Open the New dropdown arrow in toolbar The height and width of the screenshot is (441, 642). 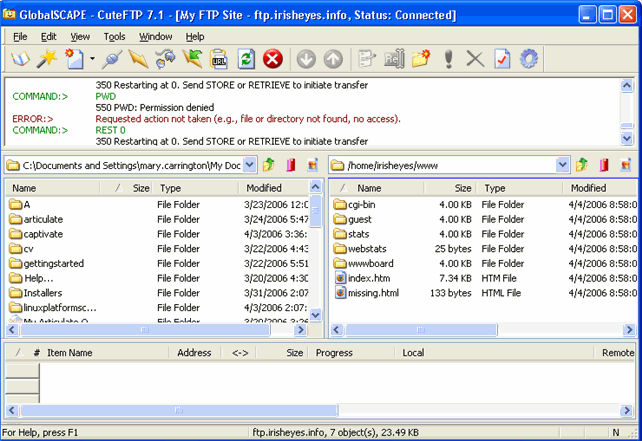pos(93,59)
